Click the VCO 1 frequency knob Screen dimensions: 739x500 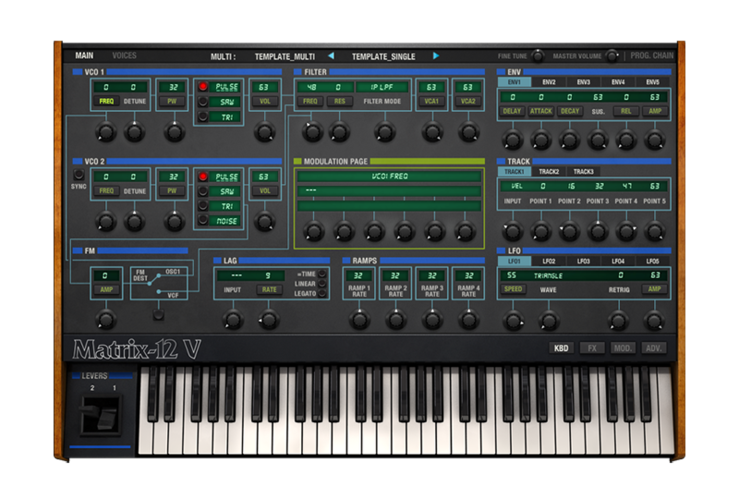106,132
